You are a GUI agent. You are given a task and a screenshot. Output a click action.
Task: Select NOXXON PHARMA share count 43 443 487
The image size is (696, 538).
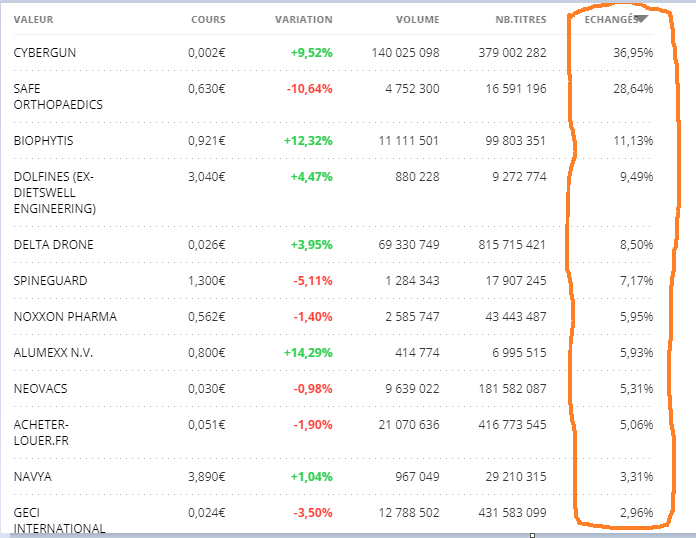(516, 316)
